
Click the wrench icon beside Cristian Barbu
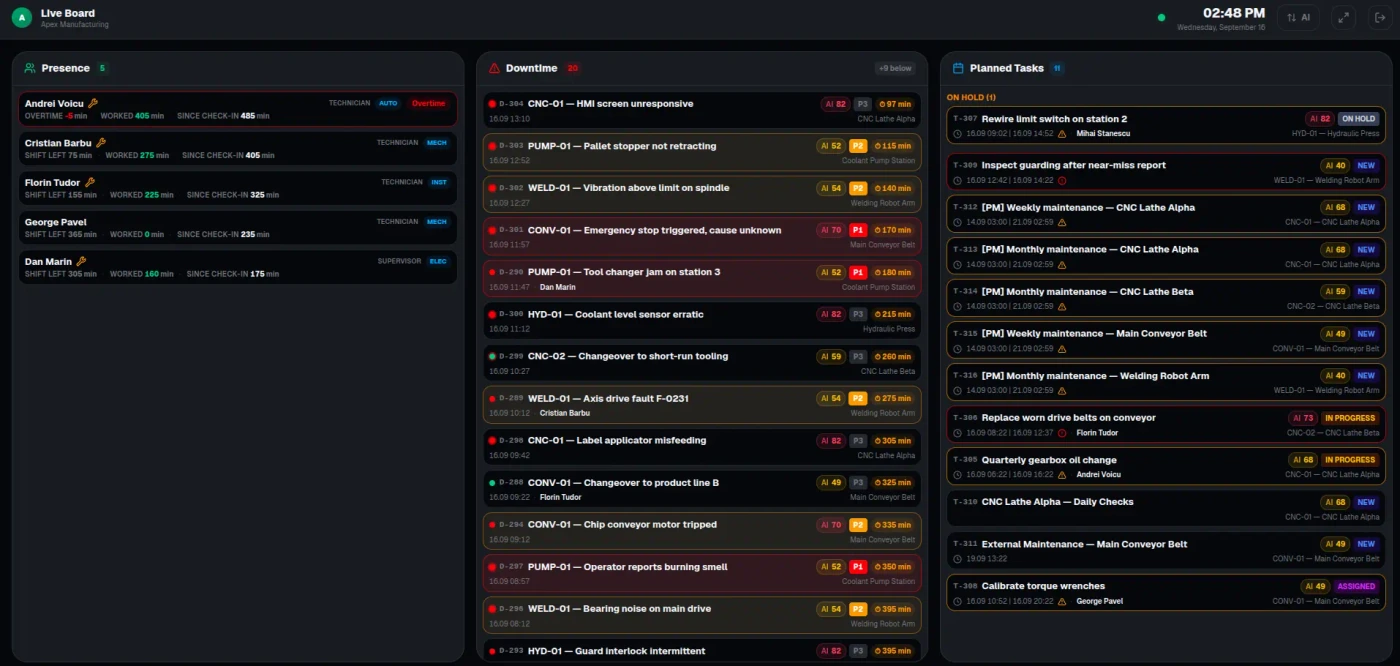pyautogui.click(x=101, y=143)
